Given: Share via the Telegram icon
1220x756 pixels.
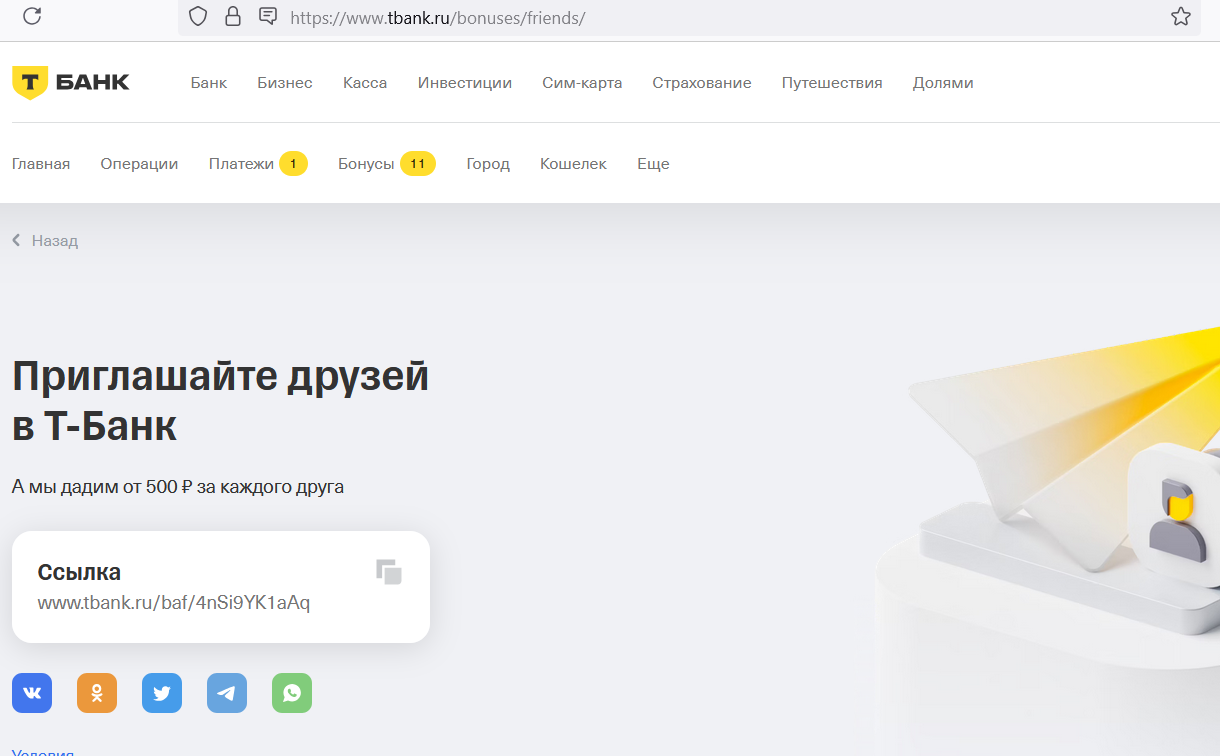Looking at the screenshot, I should pos(227,693).
